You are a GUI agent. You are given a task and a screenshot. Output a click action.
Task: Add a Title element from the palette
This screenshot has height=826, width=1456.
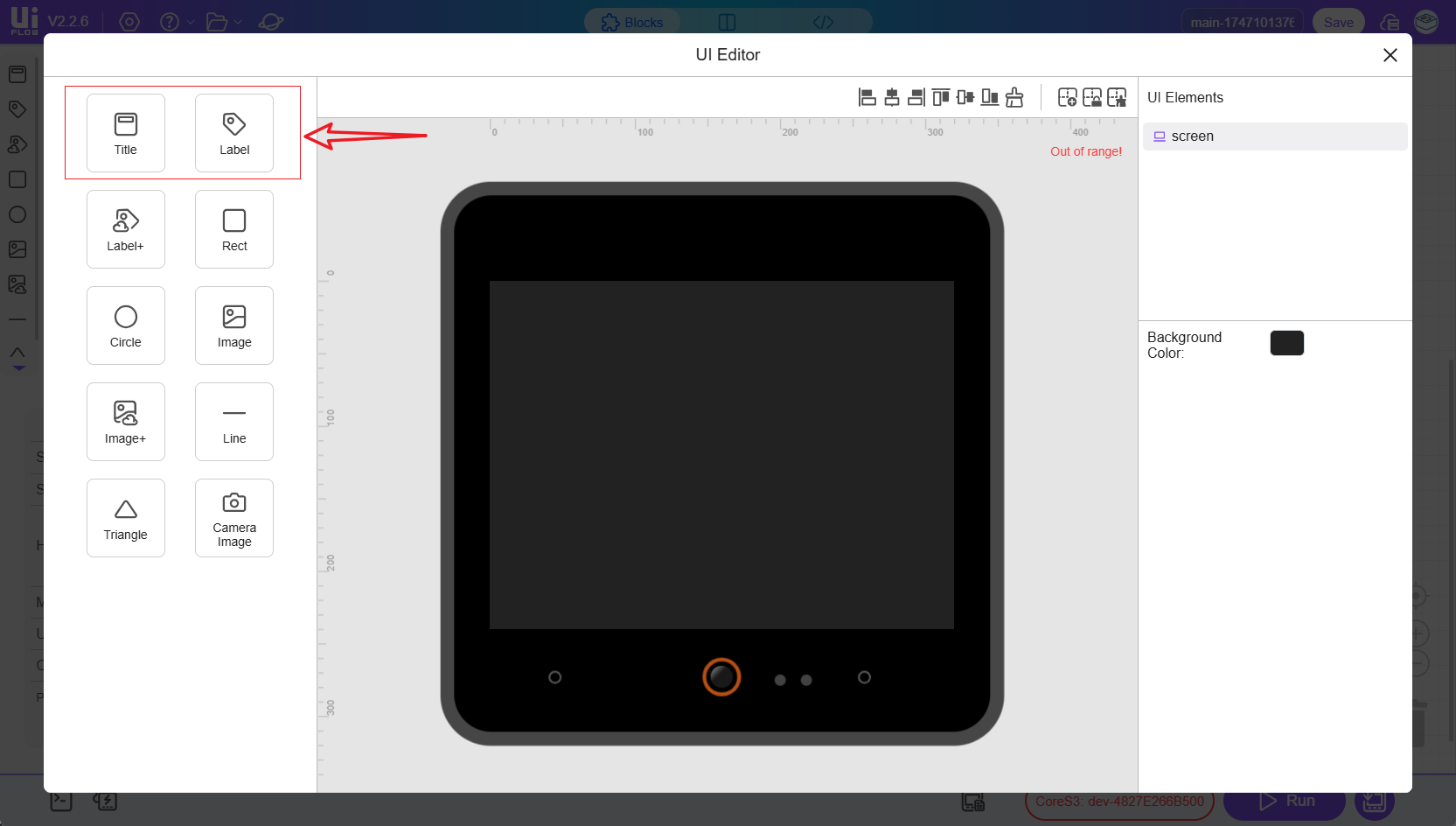pos(126,133)
